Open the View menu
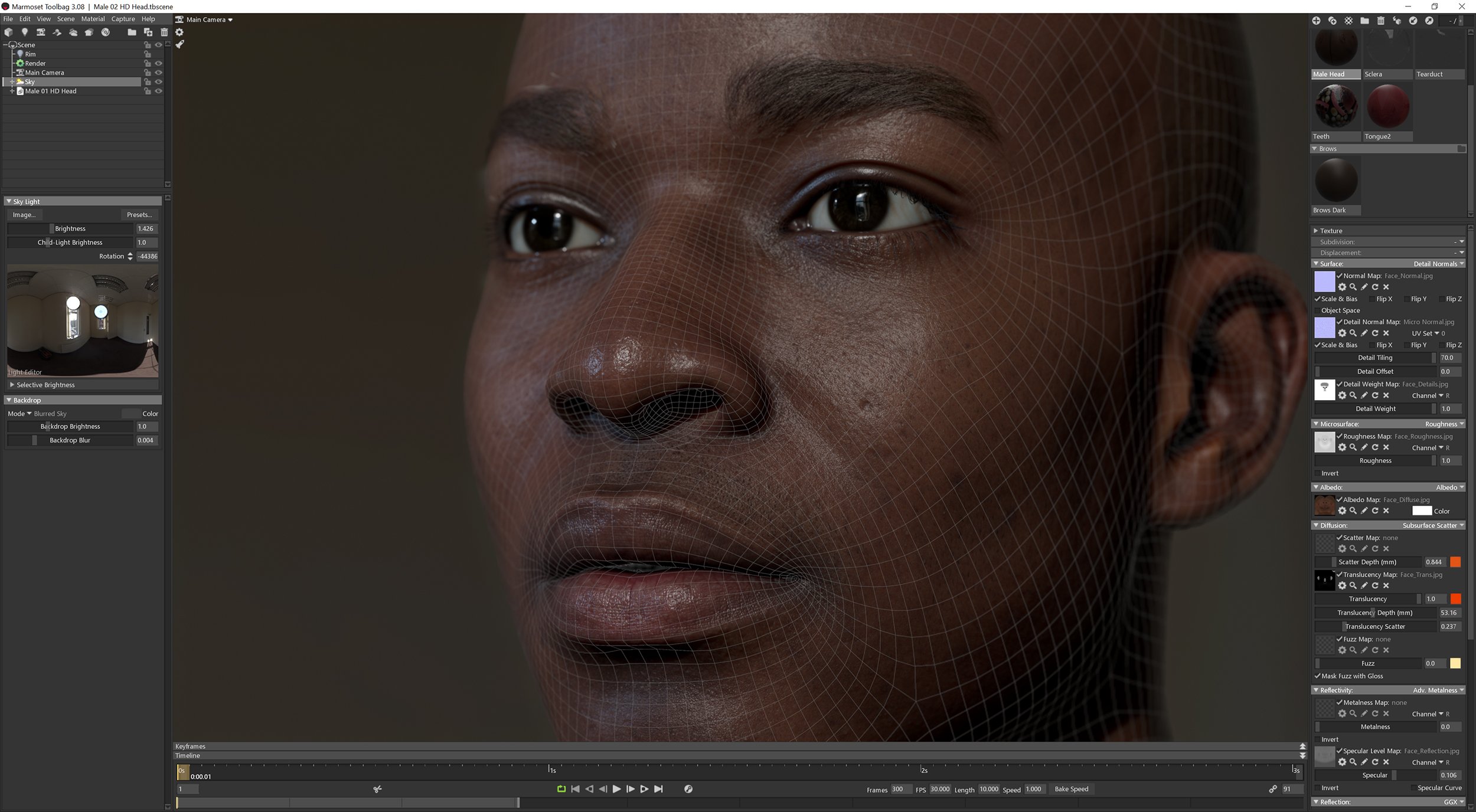Screen dimensions: 1476x812 coord(44,19)
